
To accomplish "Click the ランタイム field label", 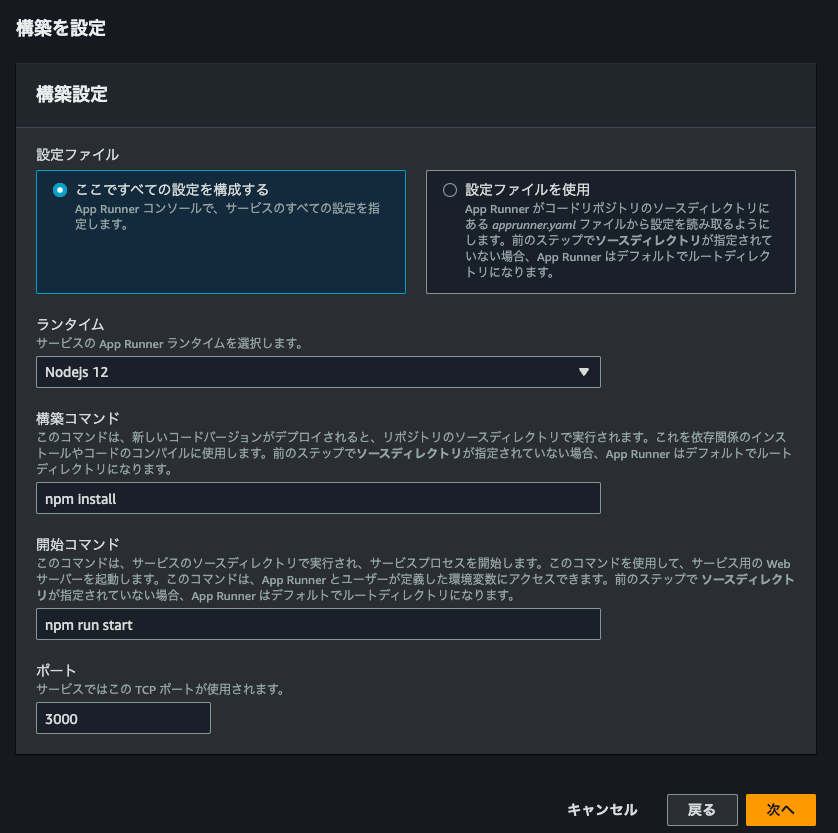I will pyautogui.click(x=70, y=325).
